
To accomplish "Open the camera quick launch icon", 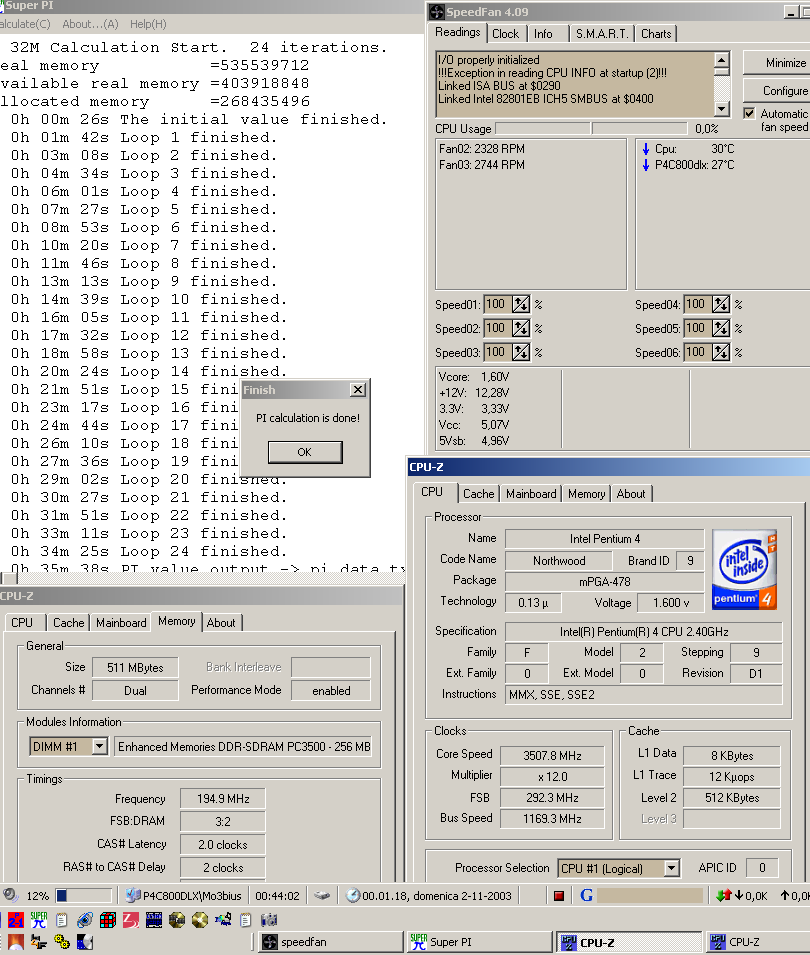I will 269,920.
